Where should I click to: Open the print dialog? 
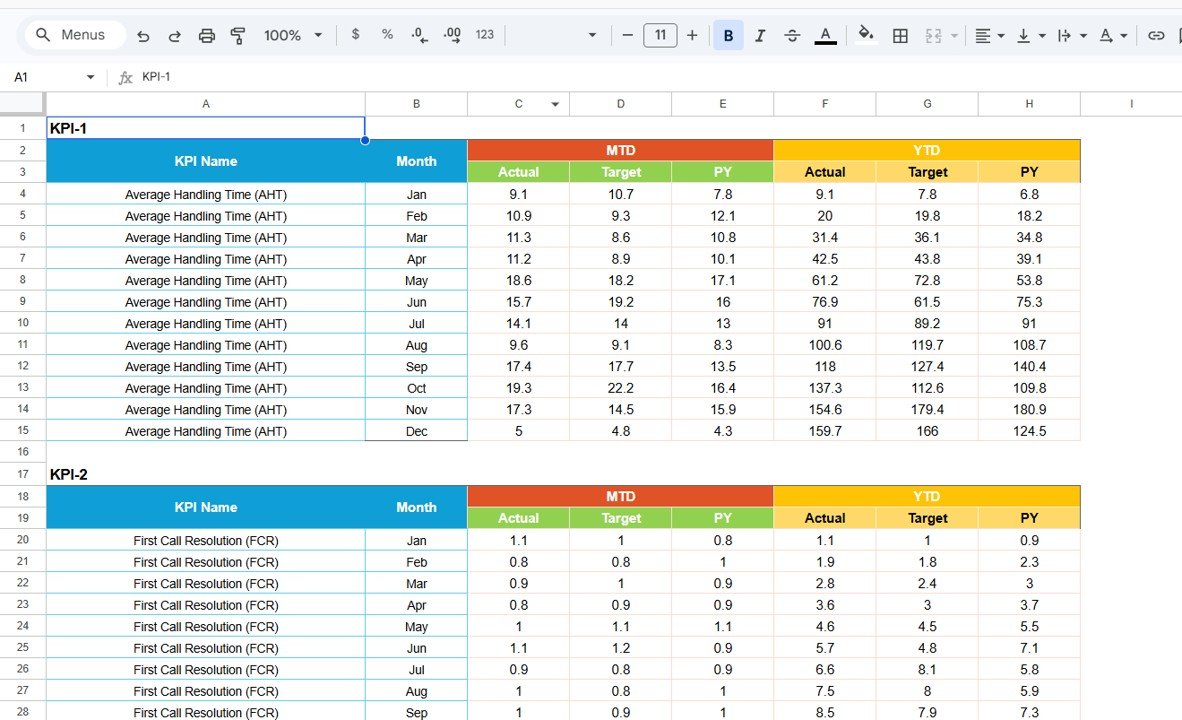pyautogui.click(x=207, y=34)
